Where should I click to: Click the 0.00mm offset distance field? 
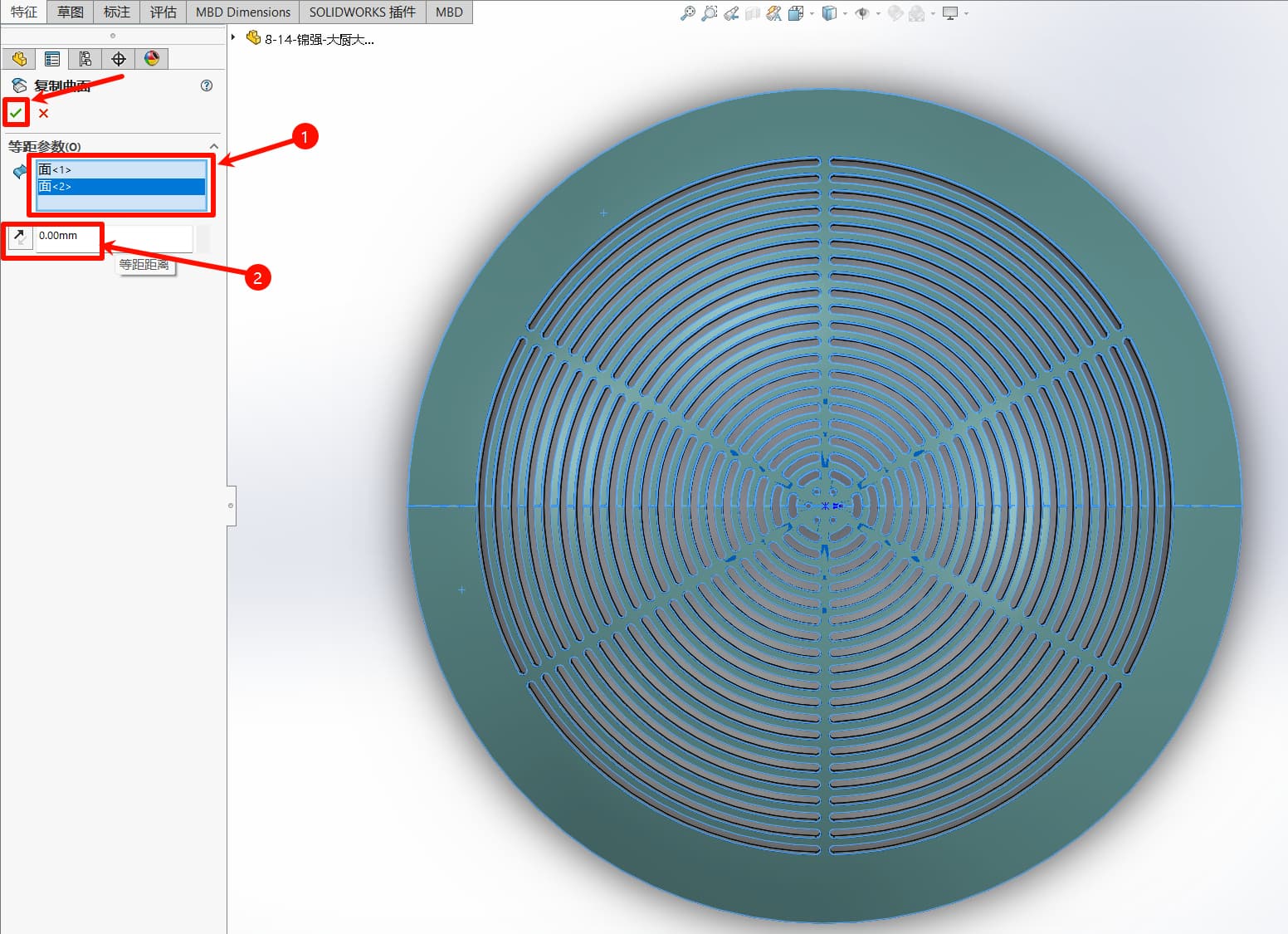(114, 237)
